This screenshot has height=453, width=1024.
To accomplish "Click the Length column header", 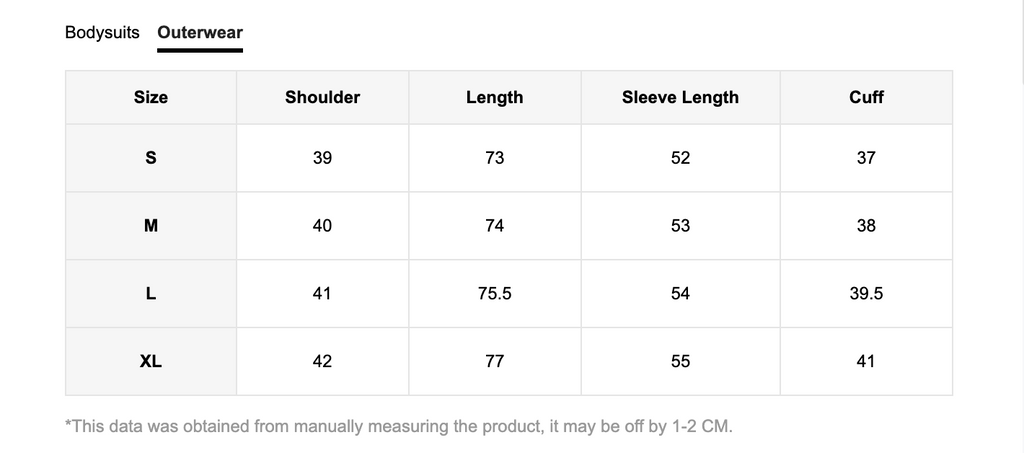I will [x=494, y=97].
